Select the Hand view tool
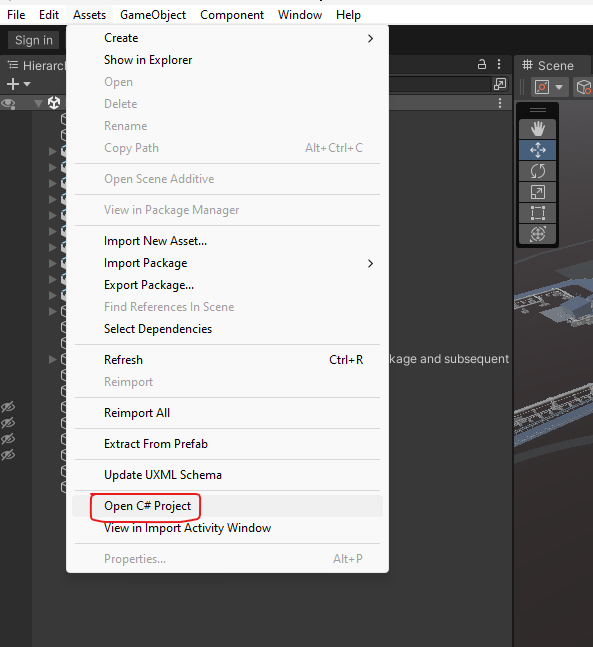Screen dimensions: 593x647 coord(537,129)
